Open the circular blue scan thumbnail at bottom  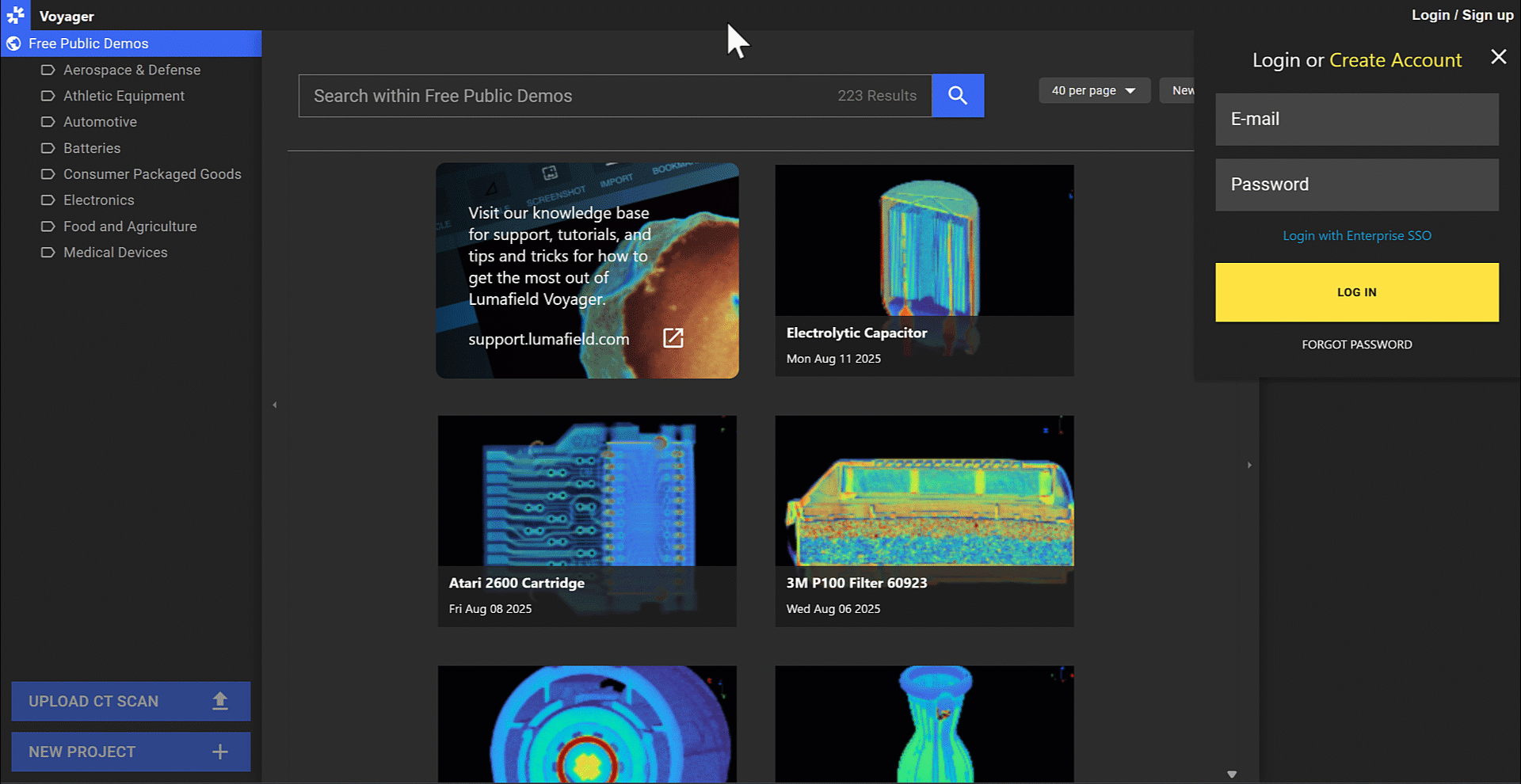click(x=587, y=724)
